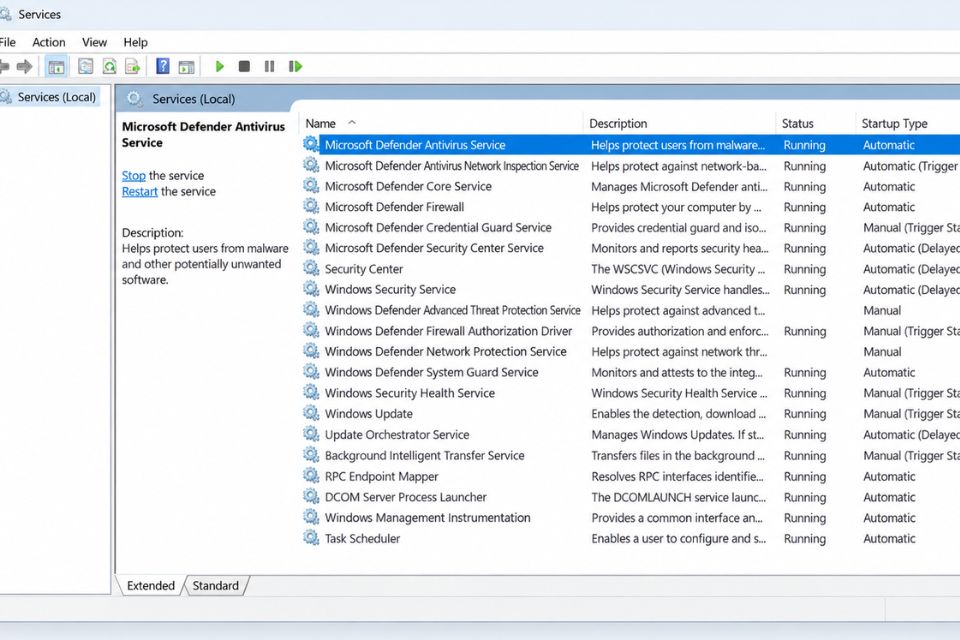
Task: Sort by the Name column header
Action: 441,123
